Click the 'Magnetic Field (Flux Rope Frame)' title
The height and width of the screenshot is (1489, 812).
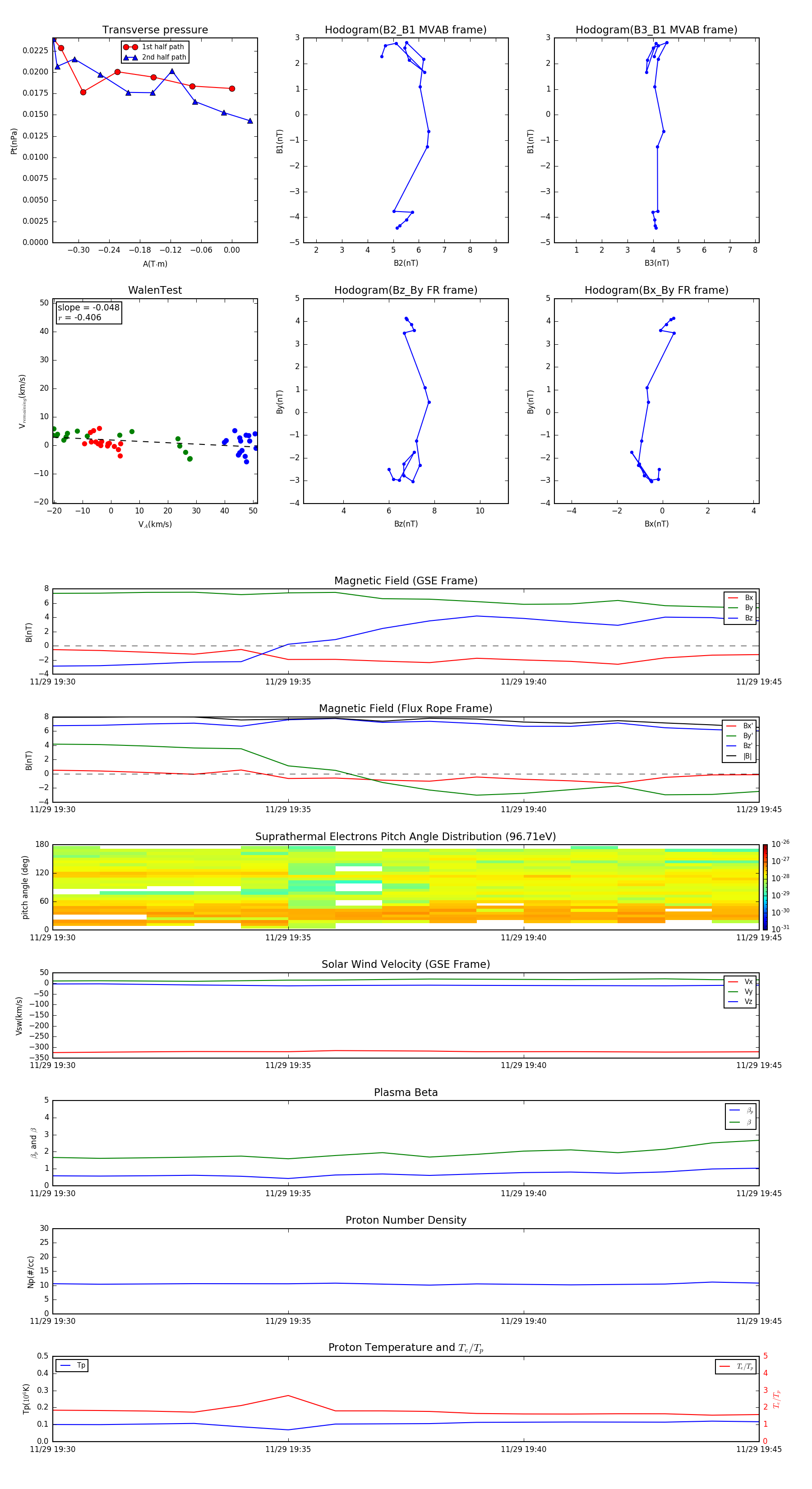click(406, 708)
